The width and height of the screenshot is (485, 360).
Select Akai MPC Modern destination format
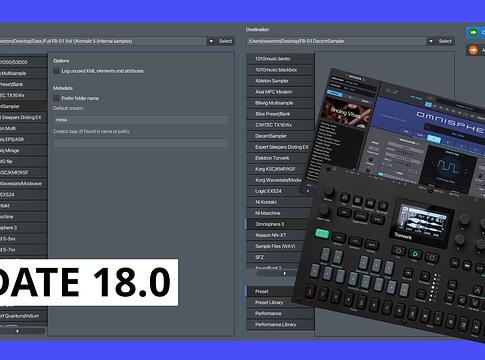coord(280,92)
